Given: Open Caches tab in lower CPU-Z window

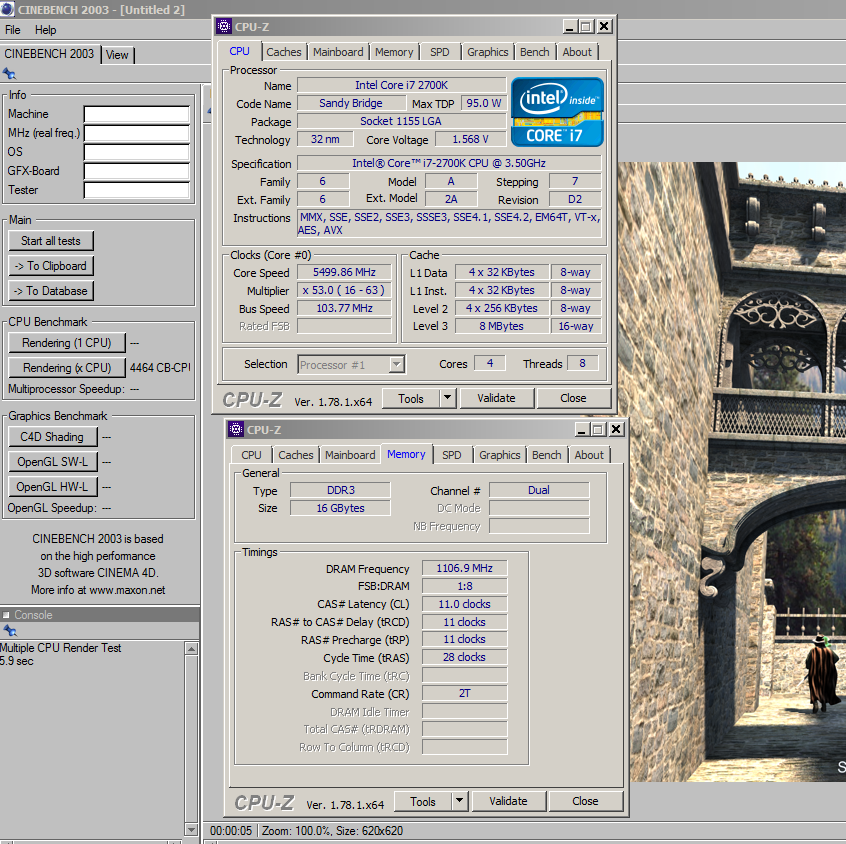Looking at the screenshot, I should 296,455.
